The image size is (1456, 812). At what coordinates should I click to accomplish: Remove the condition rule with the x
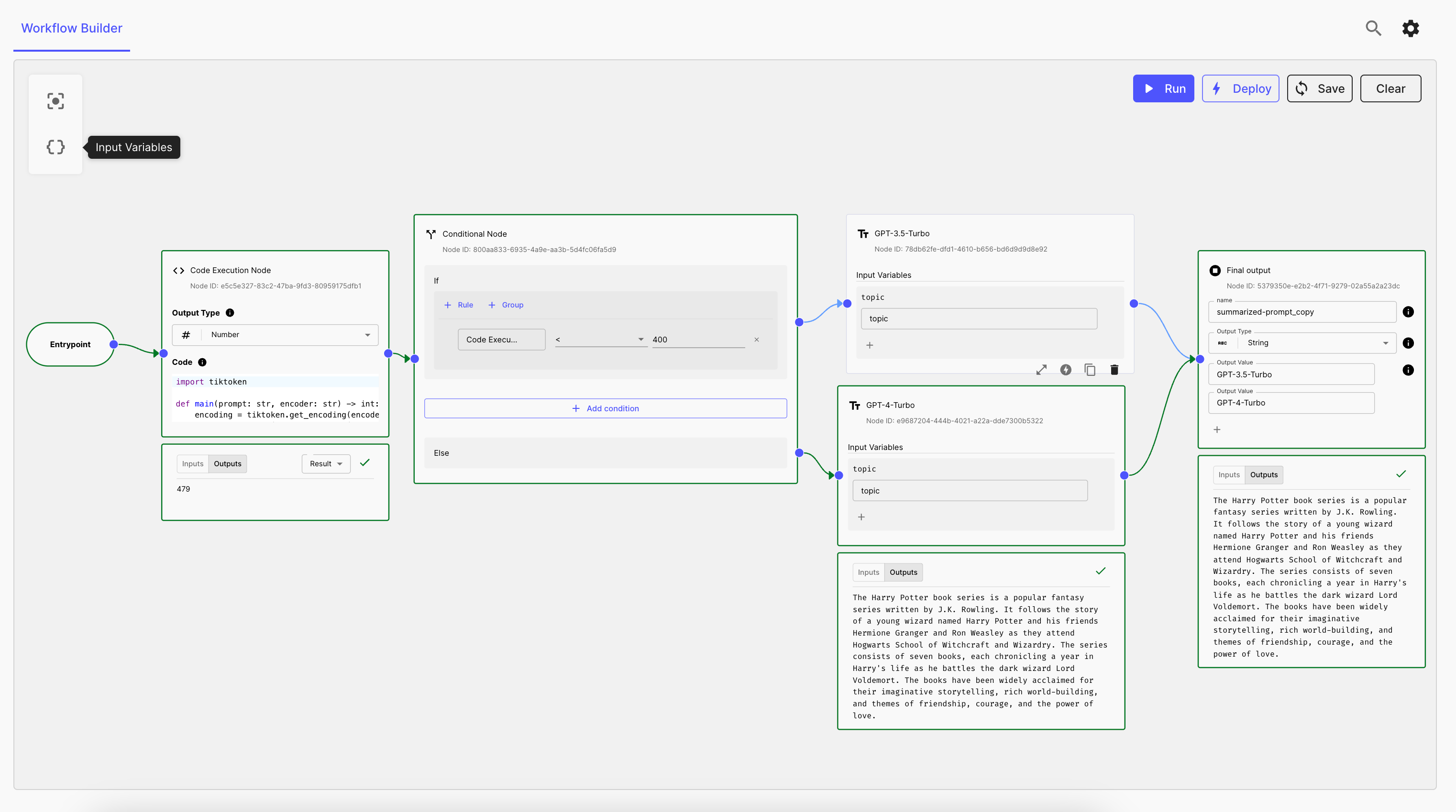coord(756,340)
